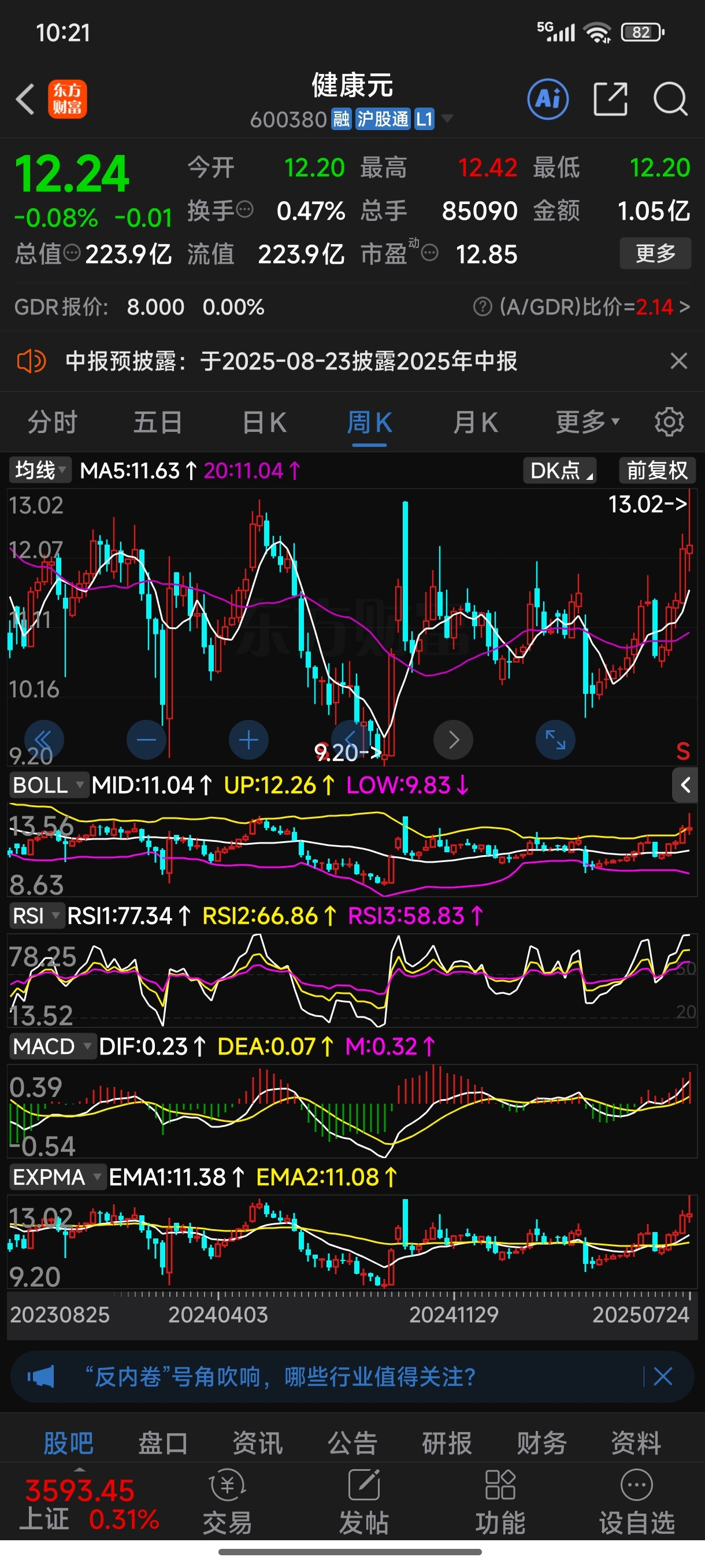705x1568 pixels.
Task: Open the Ai assistant icon
Action: tap(548, 99)
